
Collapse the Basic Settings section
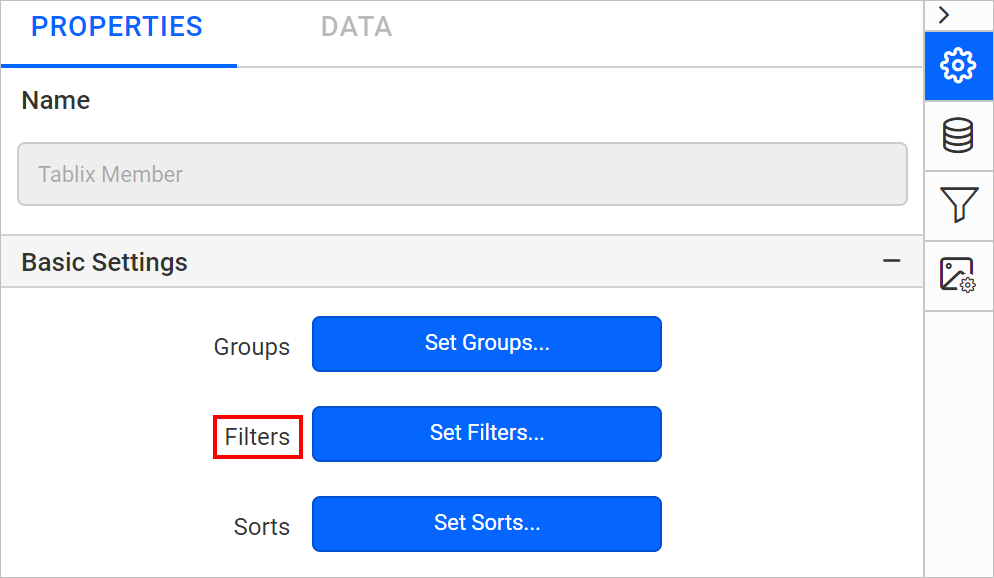tap(891, 261)
